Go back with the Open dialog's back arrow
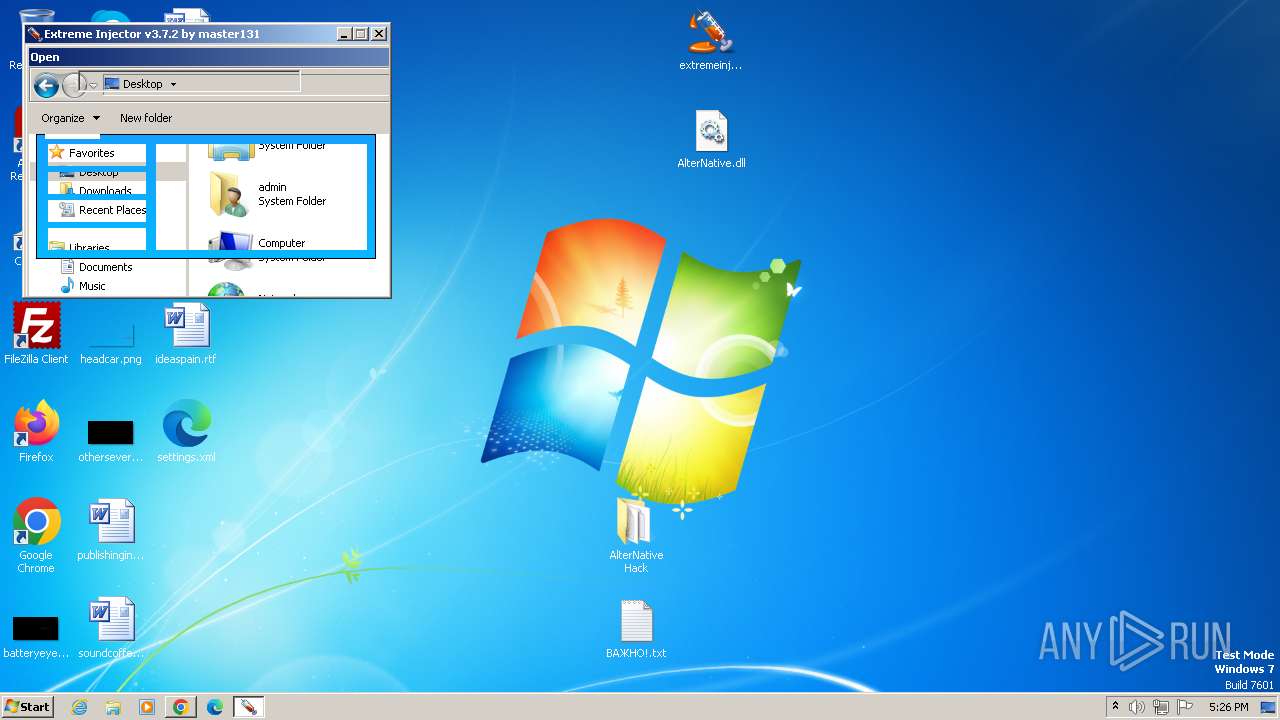The height and width of the screenshot is (720, 1280). point(46,85)
